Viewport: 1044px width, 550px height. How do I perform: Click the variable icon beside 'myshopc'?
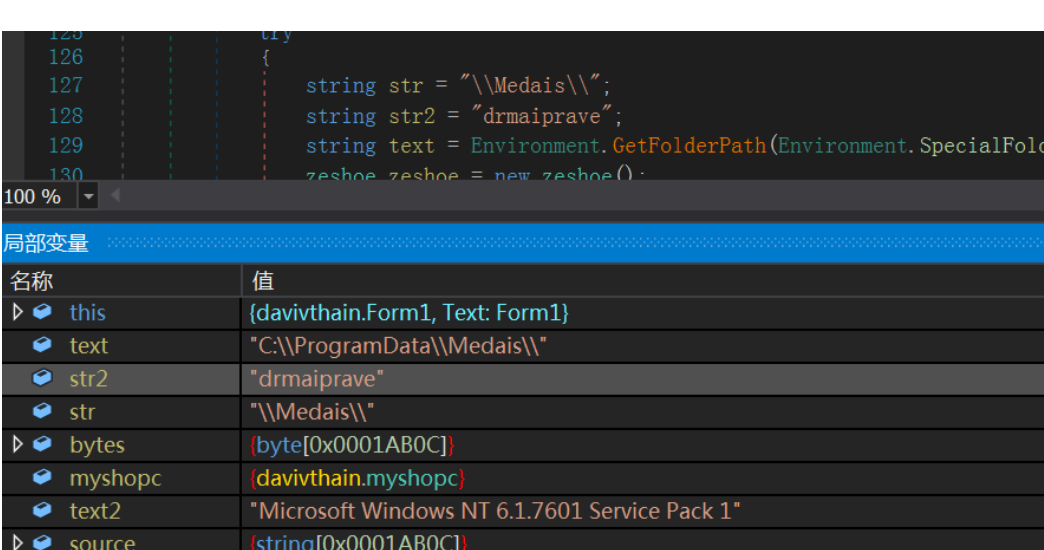tap(43, 477)
